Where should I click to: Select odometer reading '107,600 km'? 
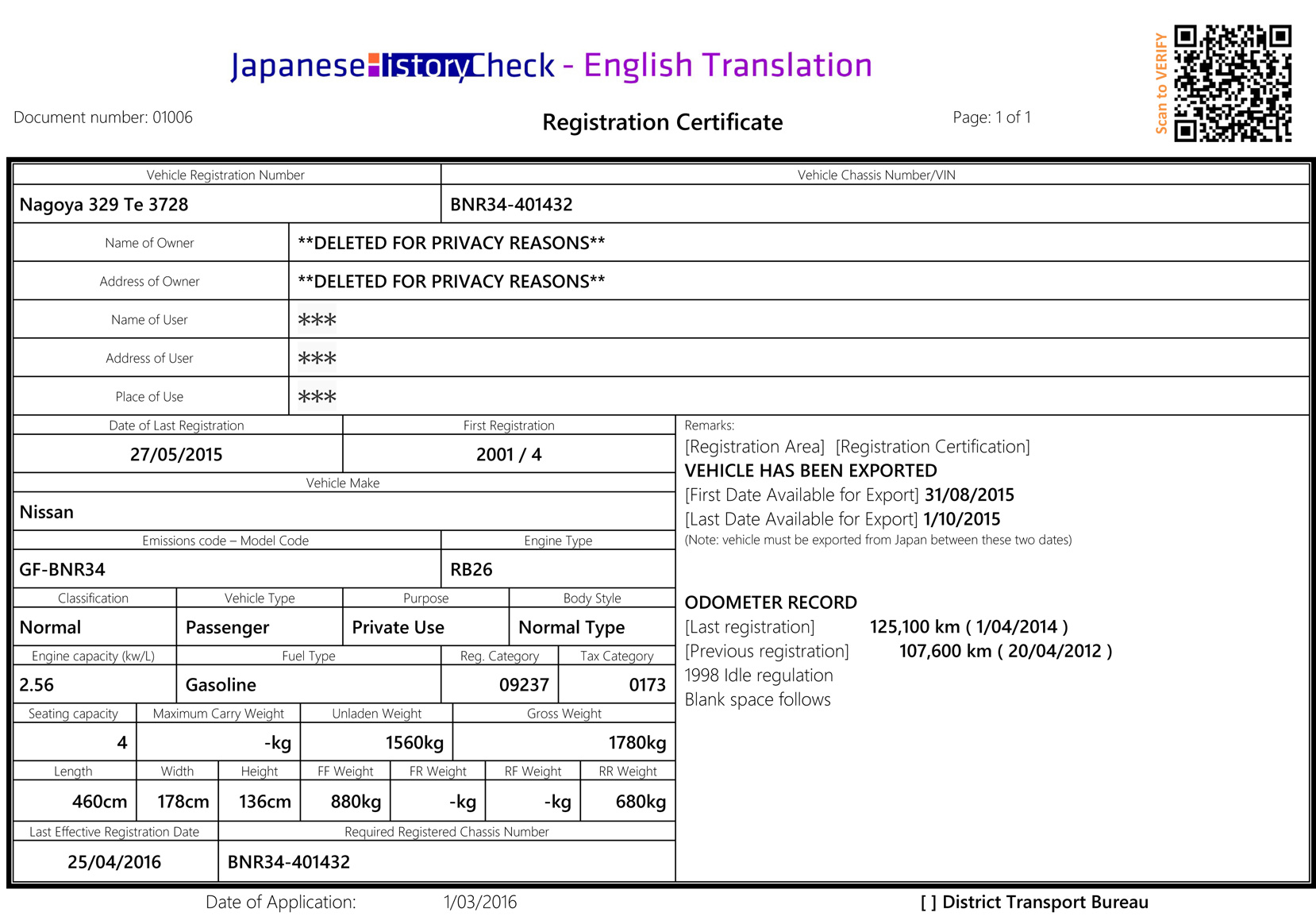click(945, 651)
